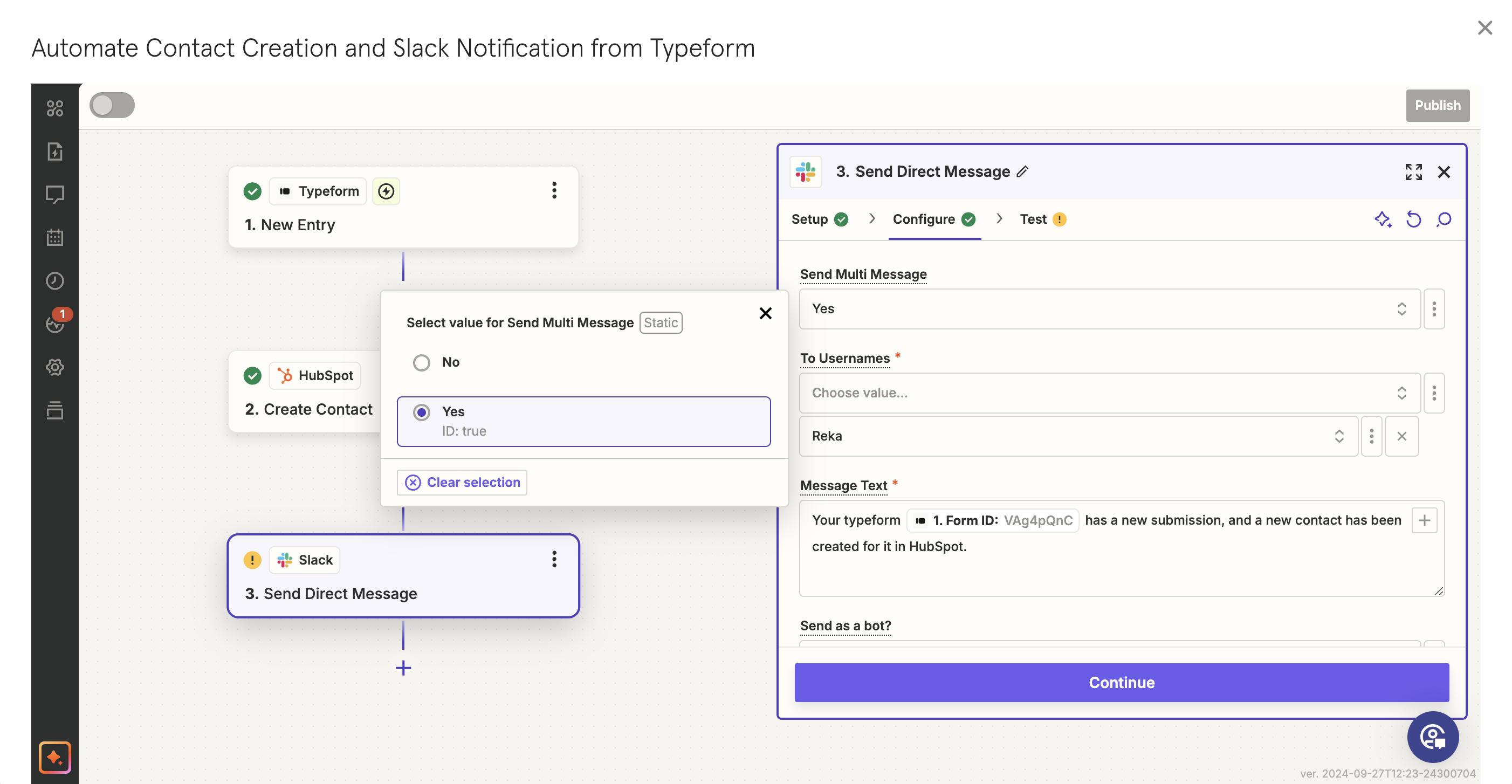This screenshot has height=784, width=1512.
Task: Remove the Reka username entry
Action: 1401,436
